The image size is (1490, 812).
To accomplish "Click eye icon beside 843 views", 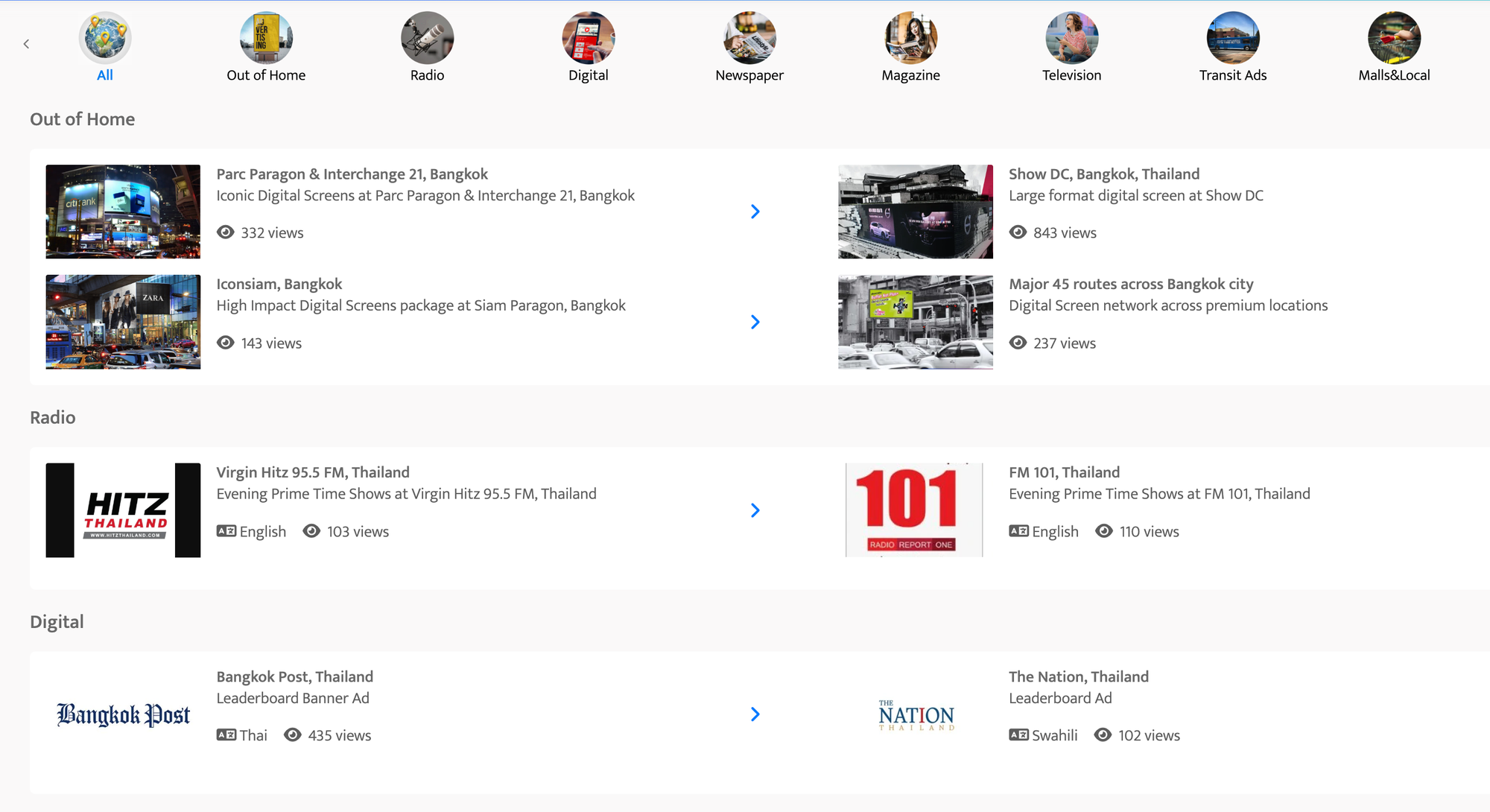I will click(1018, 232).
